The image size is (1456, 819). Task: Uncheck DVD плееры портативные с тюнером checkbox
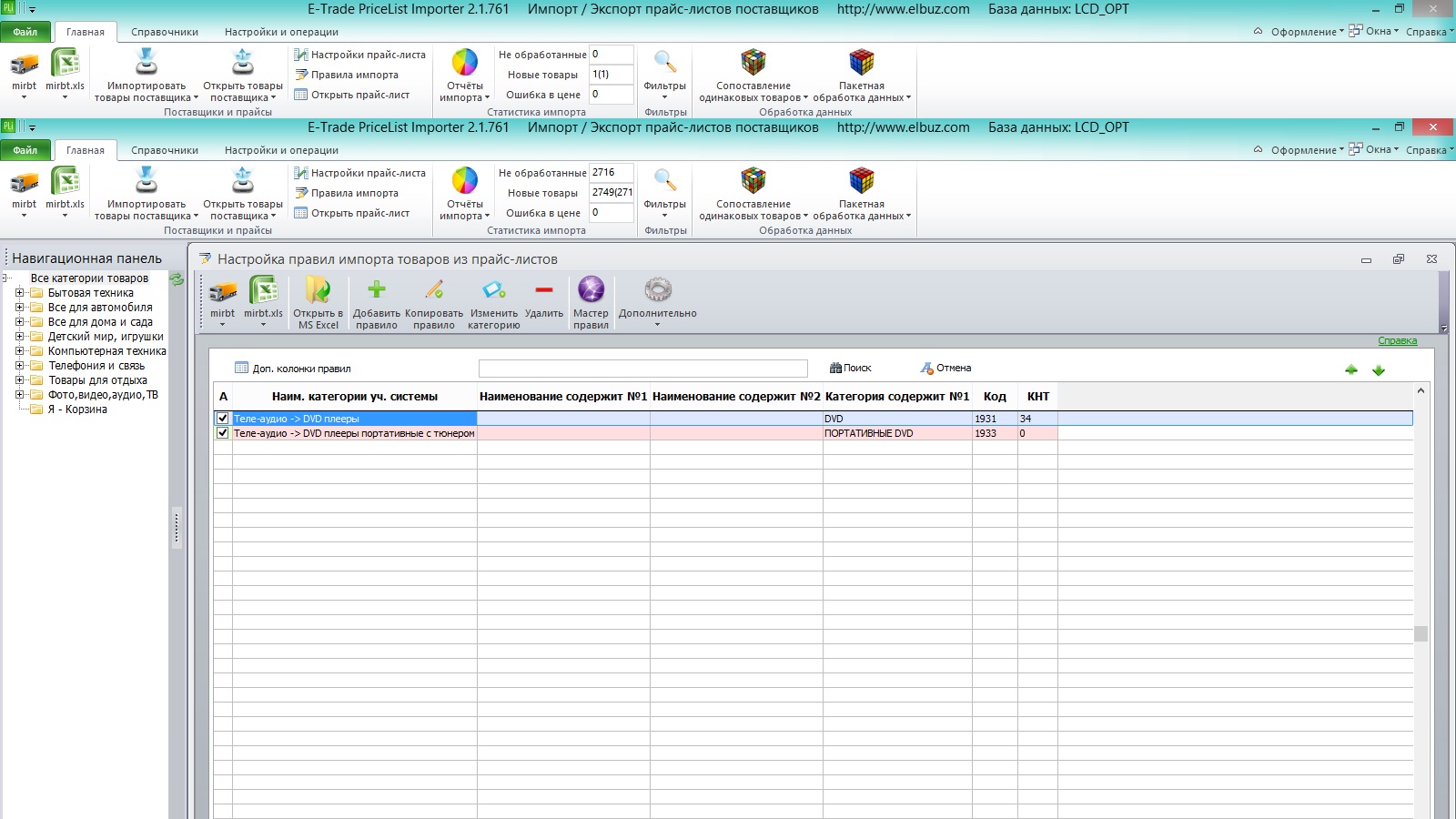click(x=222, y=433)
